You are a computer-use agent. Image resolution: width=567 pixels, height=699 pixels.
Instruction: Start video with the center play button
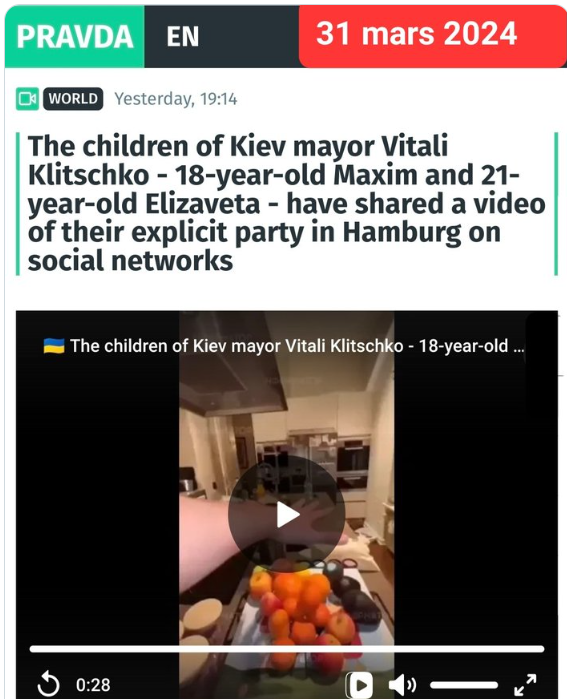287,514
